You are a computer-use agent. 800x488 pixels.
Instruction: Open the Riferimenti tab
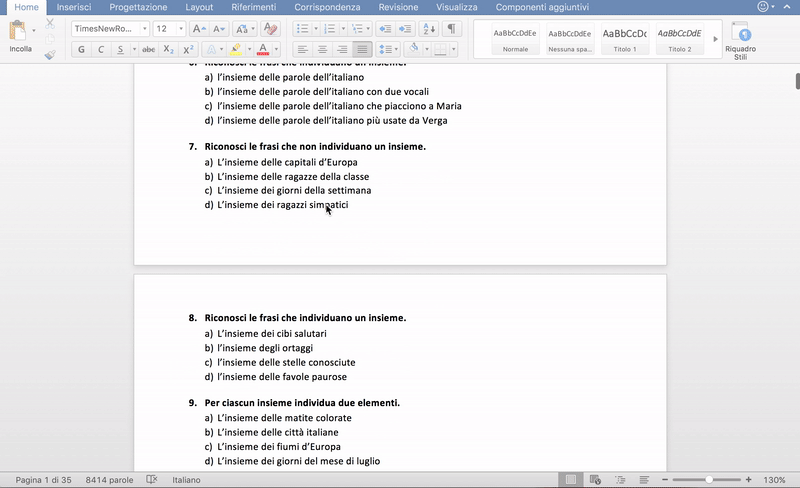(x=254, y=7)
